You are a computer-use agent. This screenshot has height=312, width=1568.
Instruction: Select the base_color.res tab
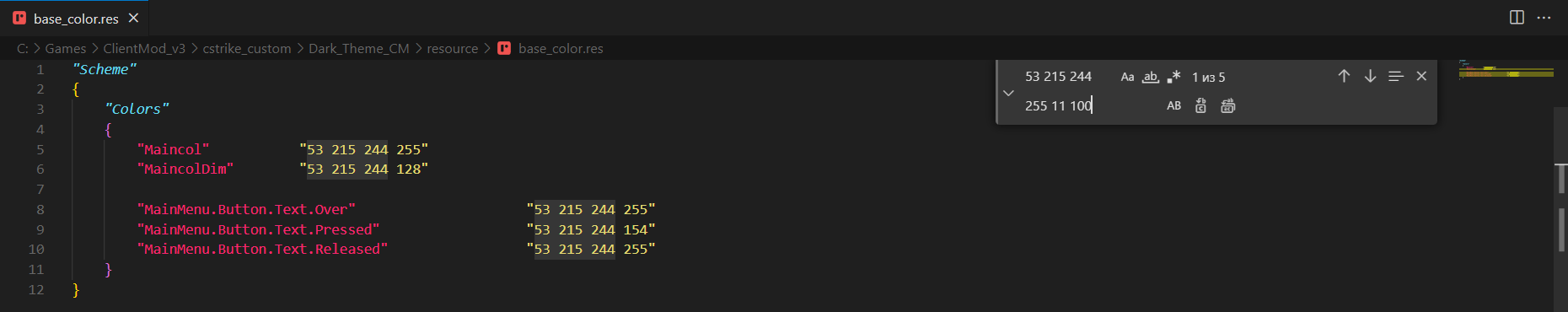74,18
